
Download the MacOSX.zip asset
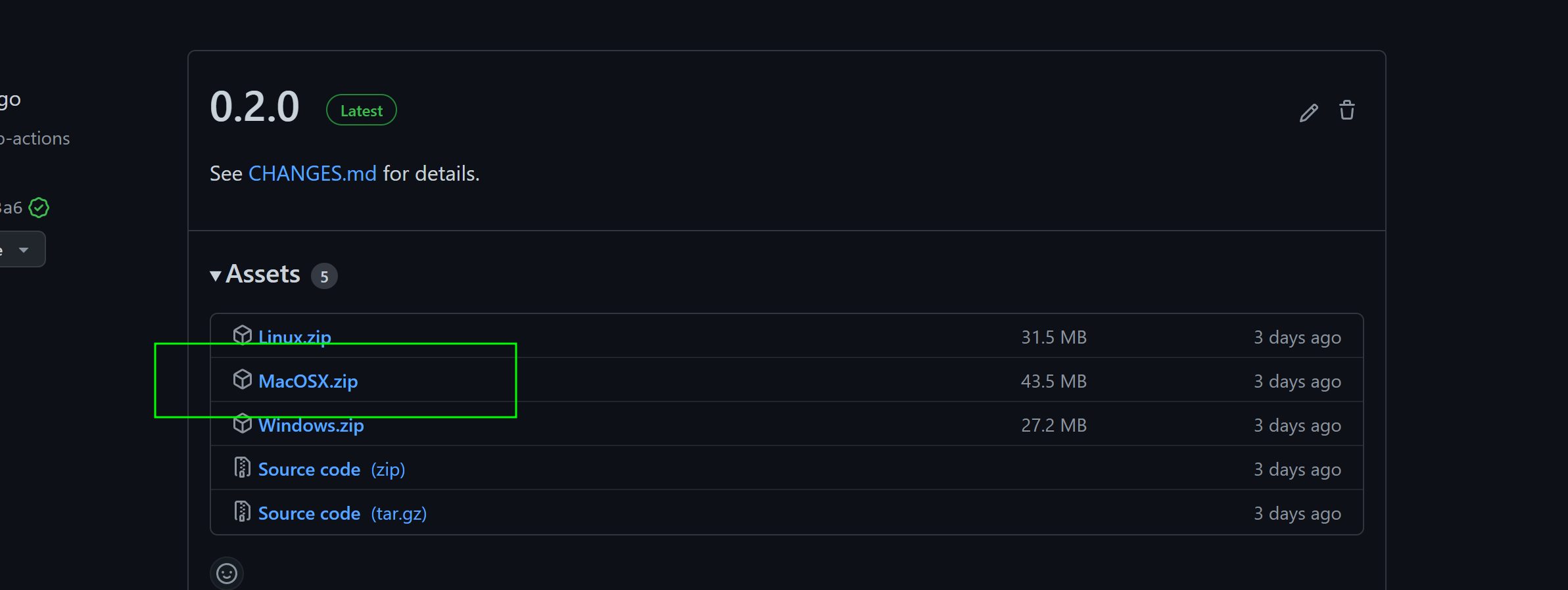point(308,381)
